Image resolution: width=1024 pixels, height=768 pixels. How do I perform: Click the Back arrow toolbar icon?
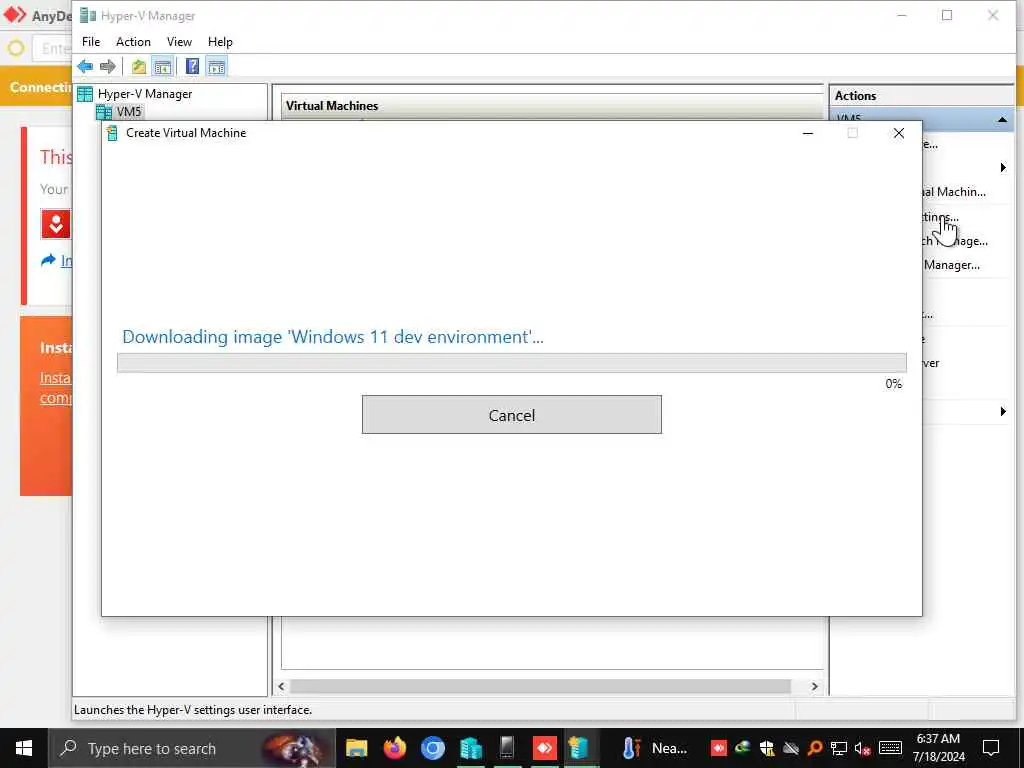tap(85, 67)
